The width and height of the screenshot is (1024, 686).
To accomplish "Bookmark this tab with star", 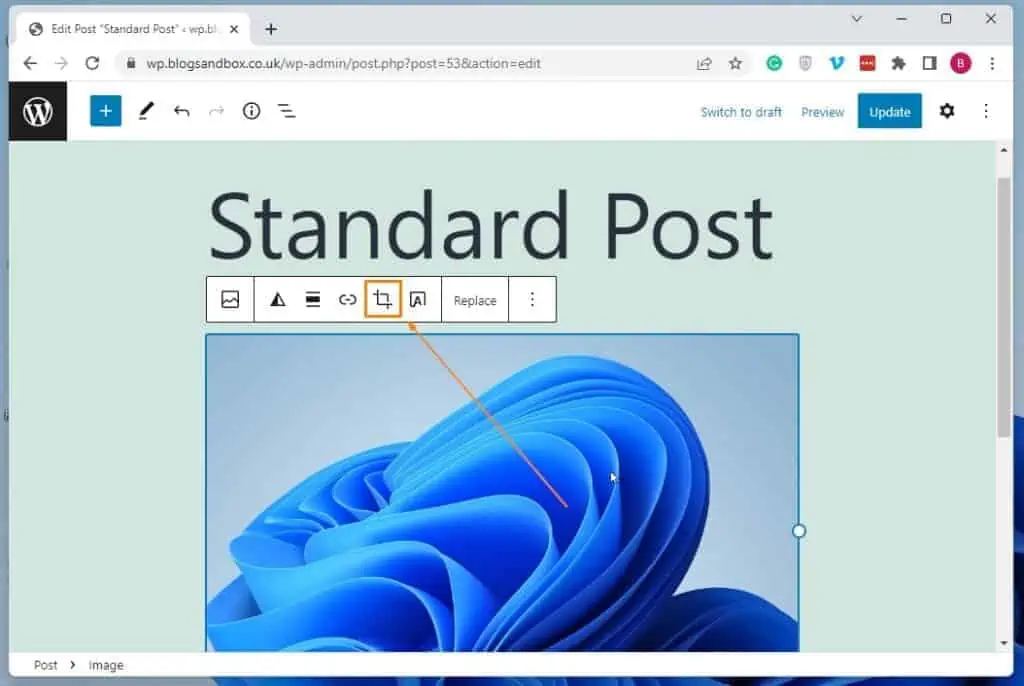I will pos(735,63).
